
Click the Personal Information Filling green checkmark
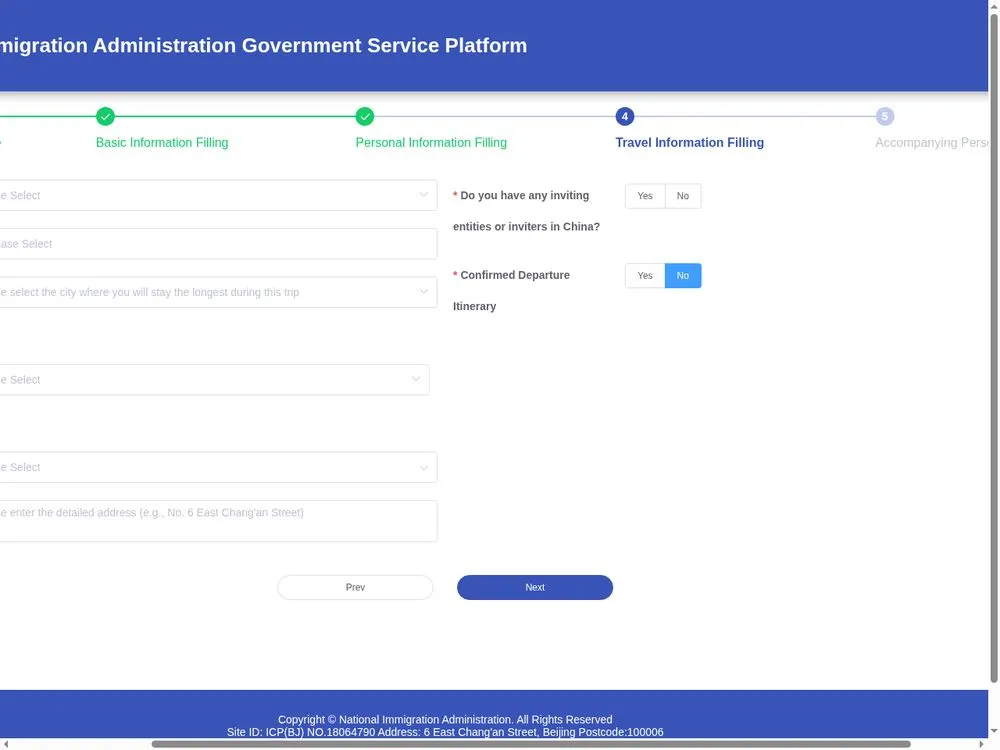click(x=365, y=117)
